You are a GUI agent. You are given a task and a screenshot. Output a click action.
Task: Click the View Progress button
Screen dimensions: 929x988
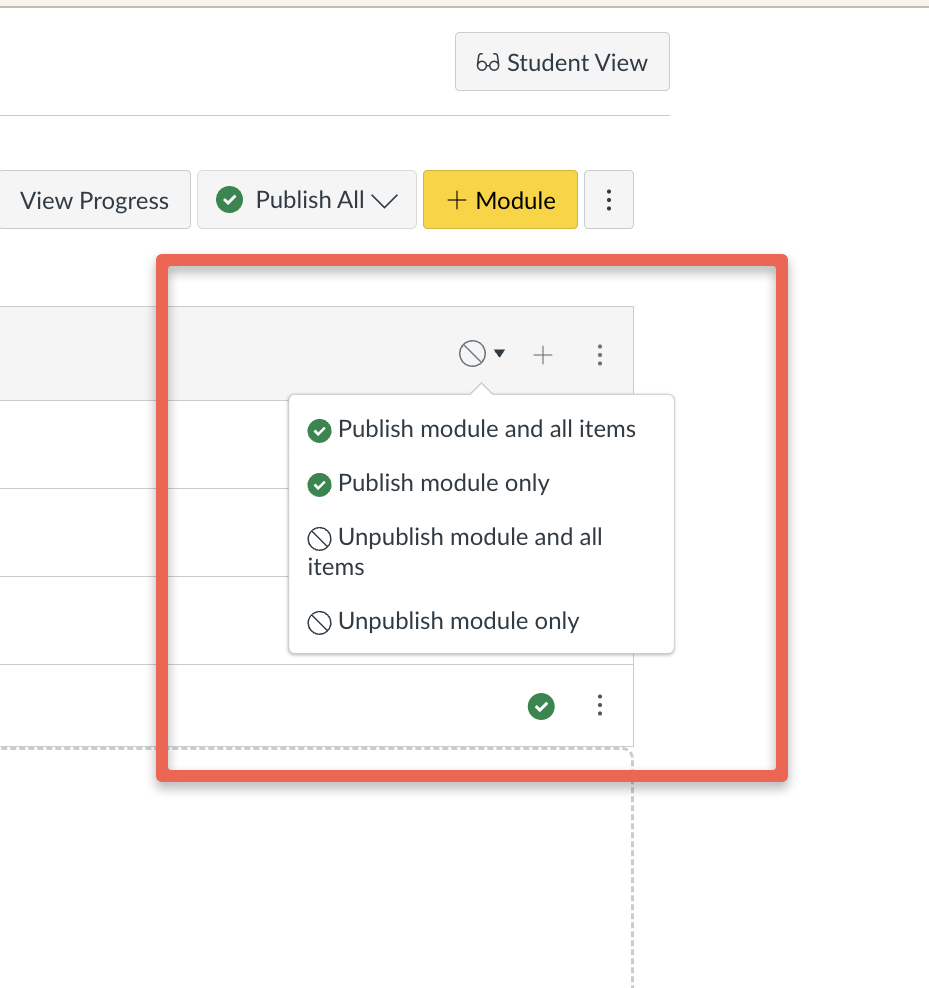point(94,199)
